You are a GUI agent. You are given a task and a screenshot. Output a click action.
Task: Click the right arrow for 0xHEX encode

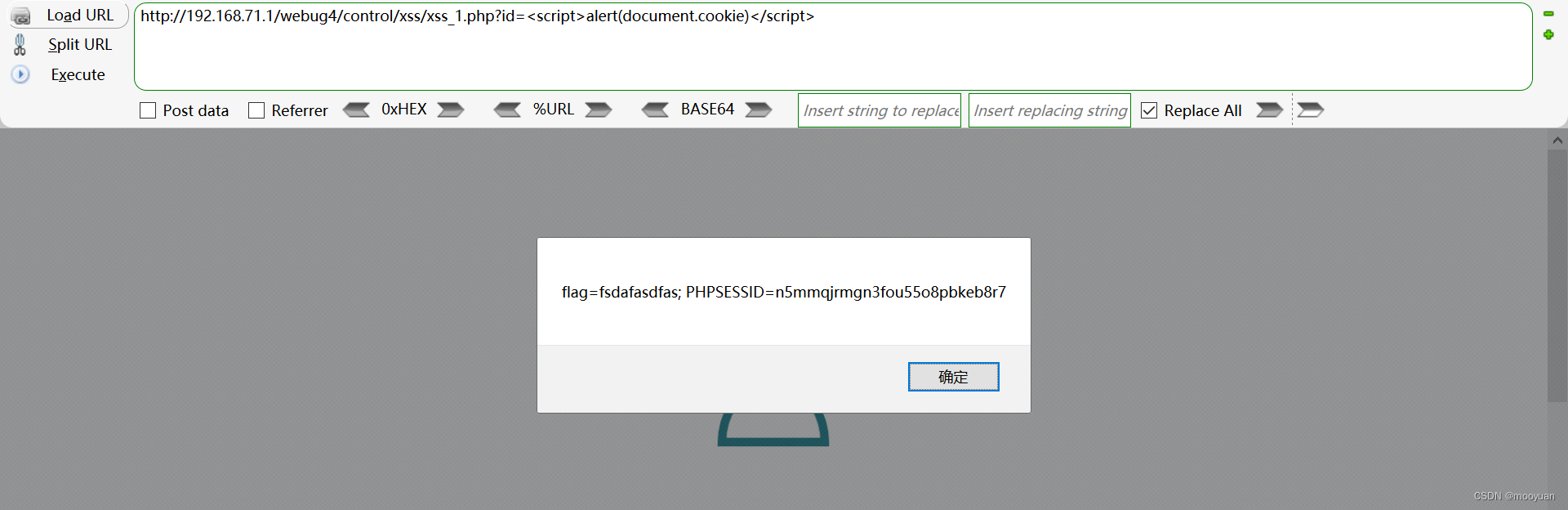[451, 110]
